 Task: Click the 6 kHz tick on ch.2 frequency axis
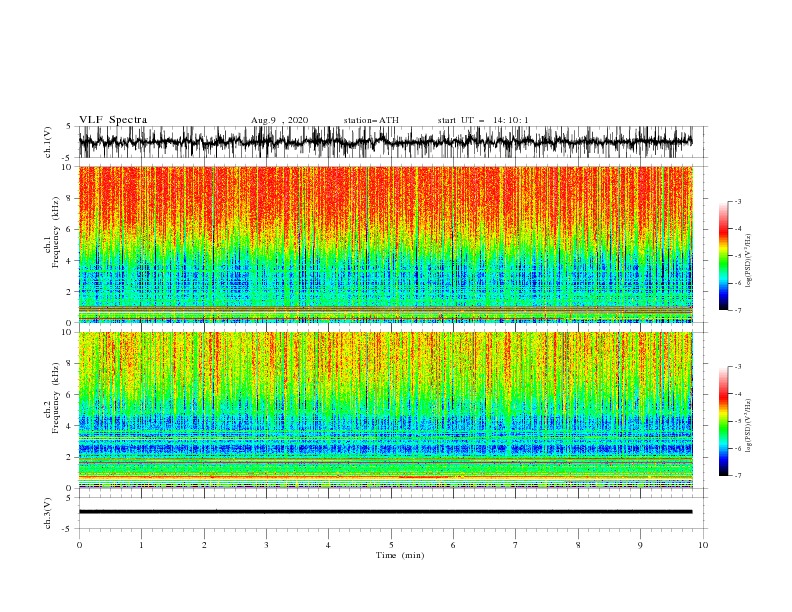[x=70, y=395]
